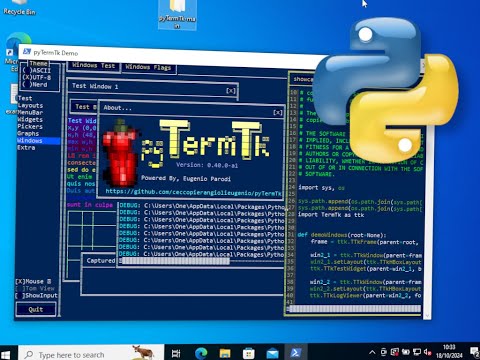The width and height of the screenshot is (480, 360).
Task: Click the Captured window title
Action: coord(101,261)
